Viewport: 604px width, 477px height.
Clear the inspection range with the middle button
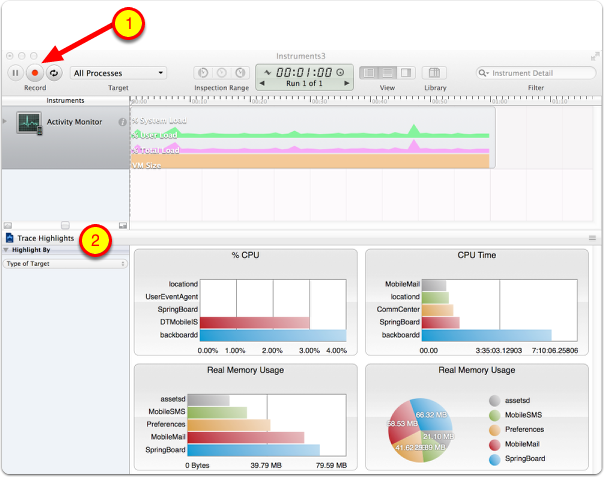221,73
